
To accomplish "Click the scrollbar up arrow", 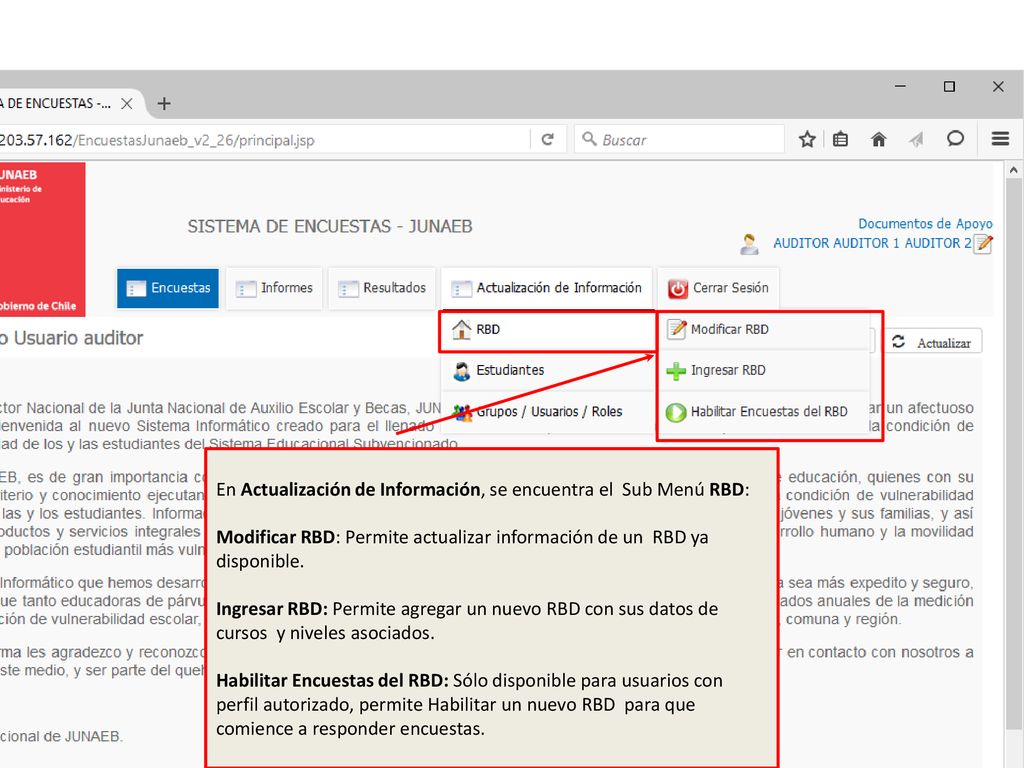I will [1014, 170].
